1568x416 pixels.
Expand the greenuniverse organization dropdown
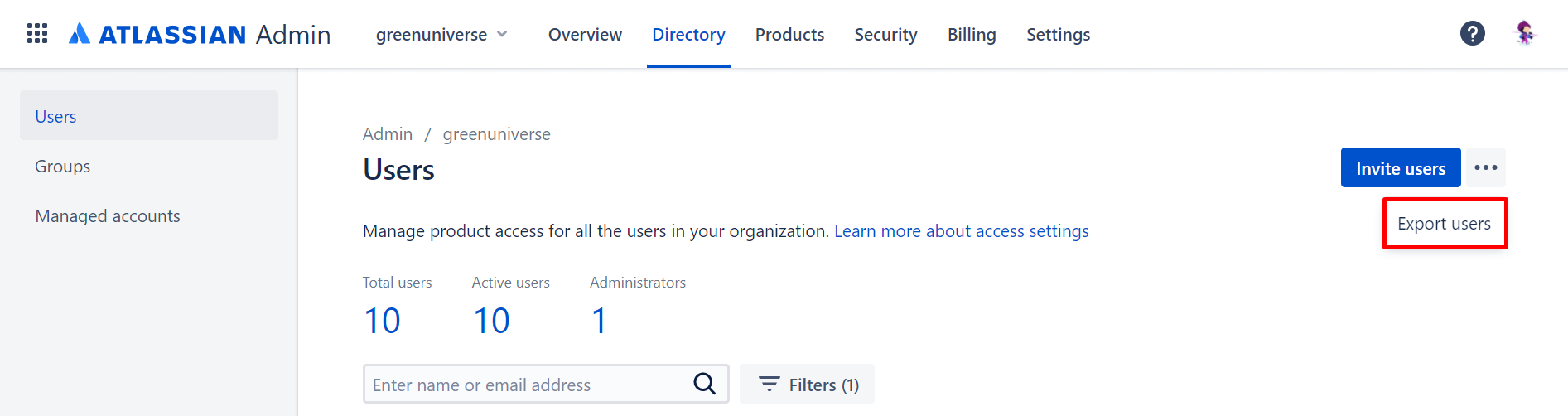pyautogui.click(x=441, y=35)
